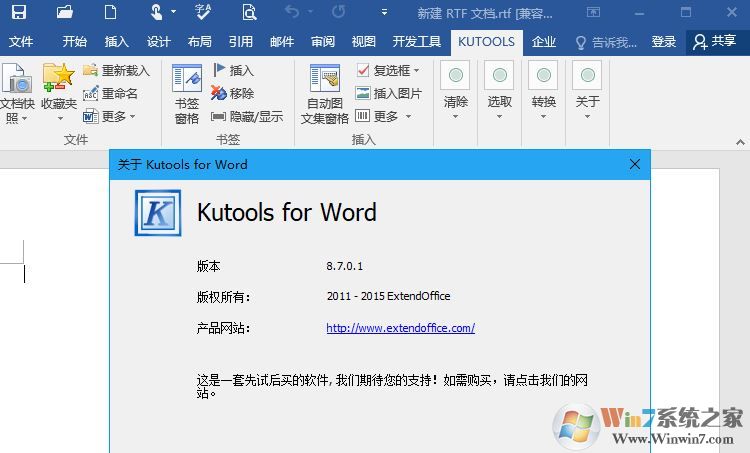The height and width of the screenshot is (453, 750).
Task: Open the 关于 dropdown menu
Action: pos(587,91)
